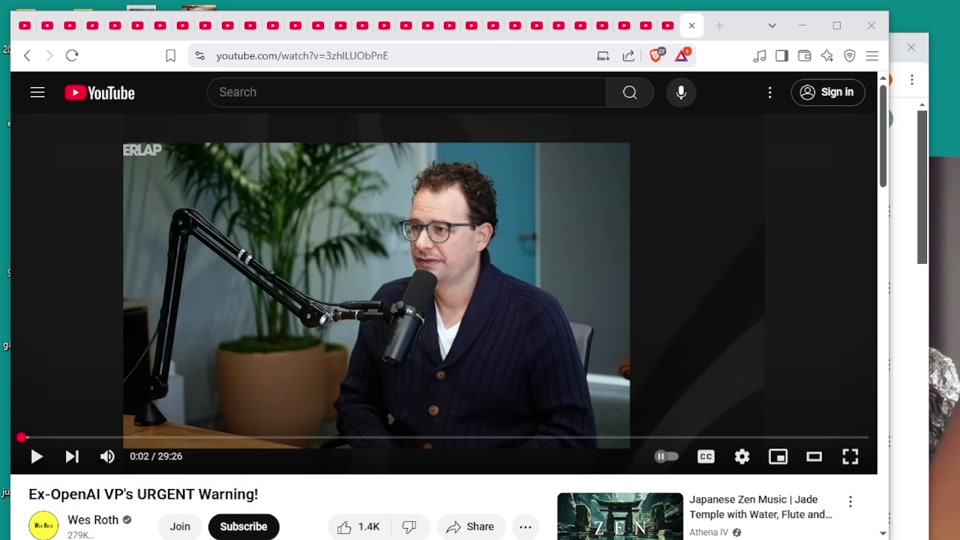
Task: Enter full screen mode
Action: pos(850,457)
